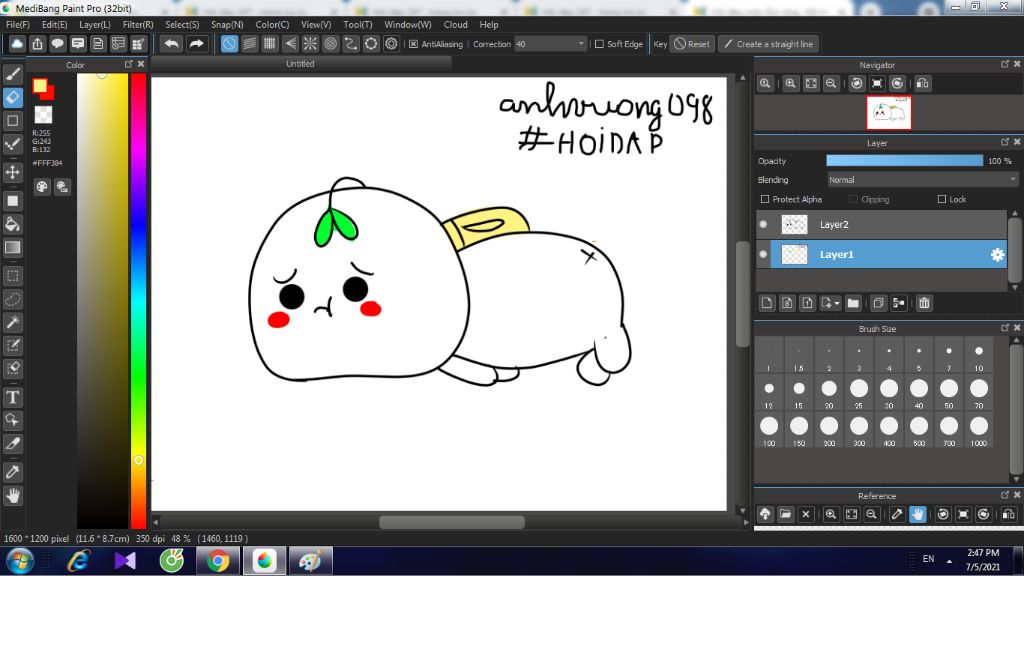Open the Layer menu
Viewport: 1024px width, 661px height.
click(95, 24)
